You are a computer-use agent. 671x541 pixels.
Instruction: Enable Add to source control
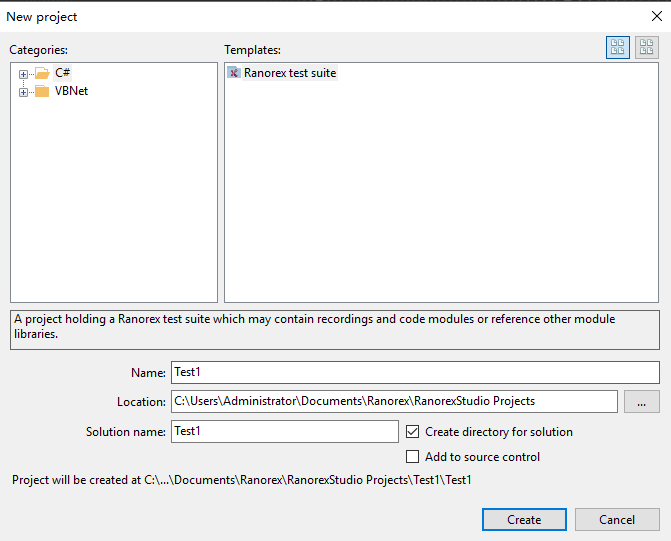click(x=413, y=456)
